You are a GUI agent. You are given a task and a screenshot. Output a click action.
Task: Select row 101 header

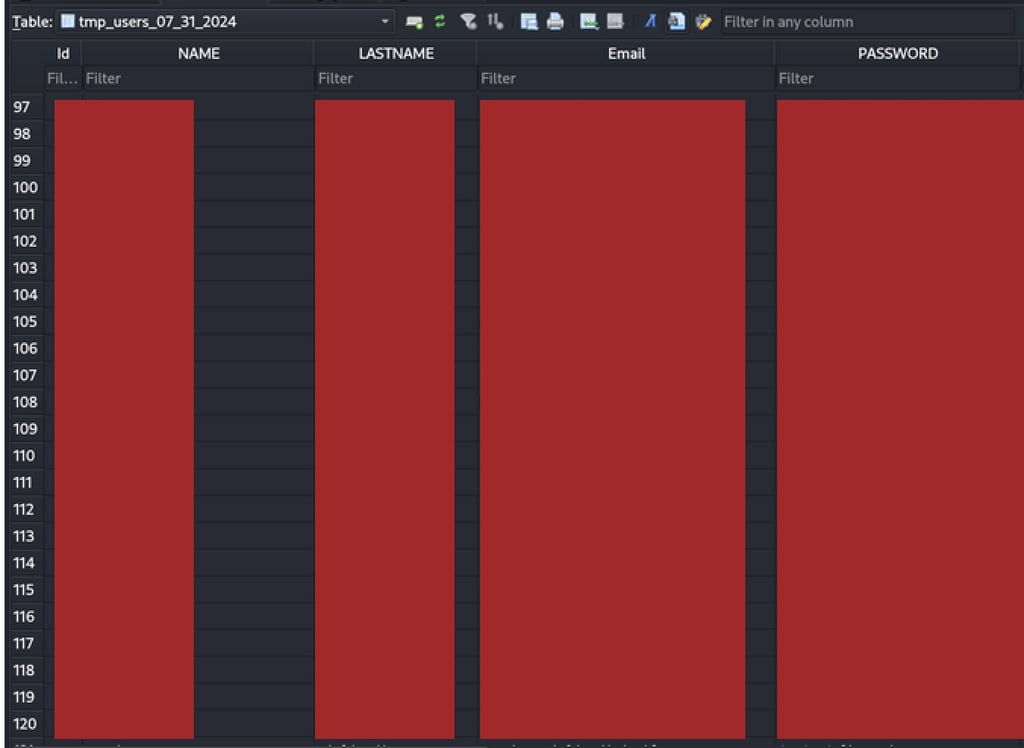coord(26,214)
